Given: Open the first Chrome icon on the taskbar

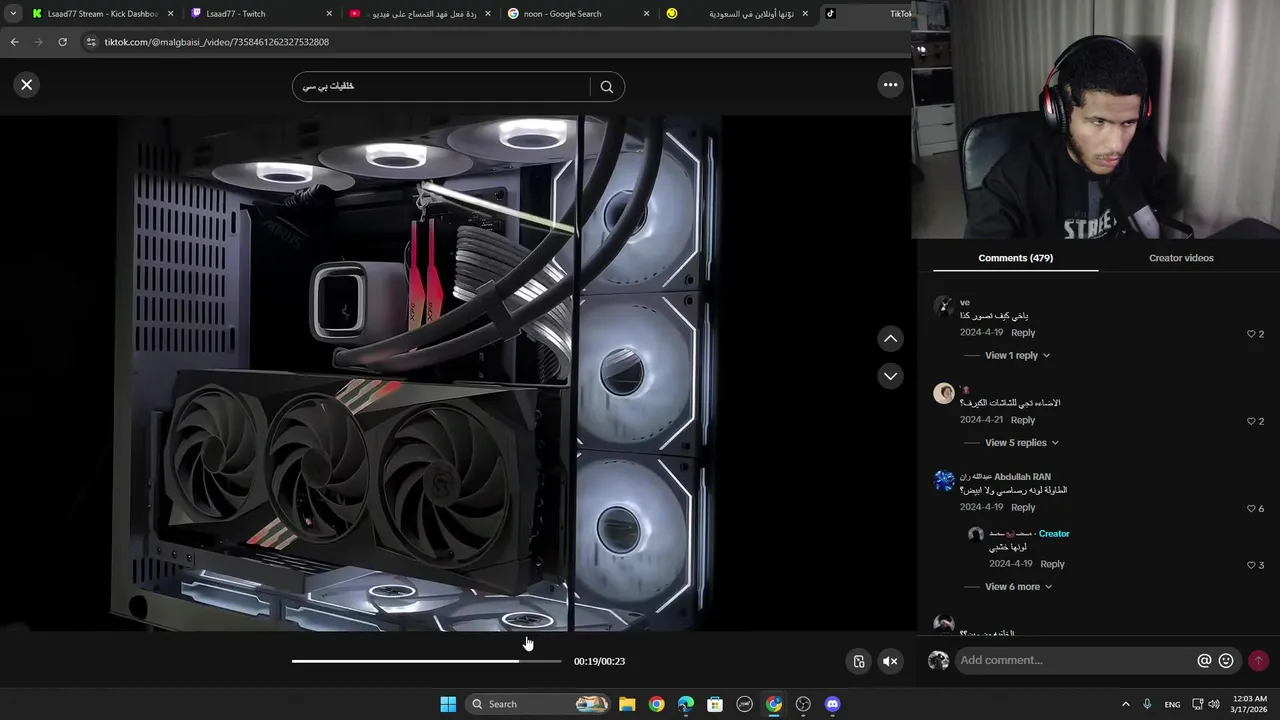Looking at the screenshot, I should pyautogui.click(x=656, y=704).
